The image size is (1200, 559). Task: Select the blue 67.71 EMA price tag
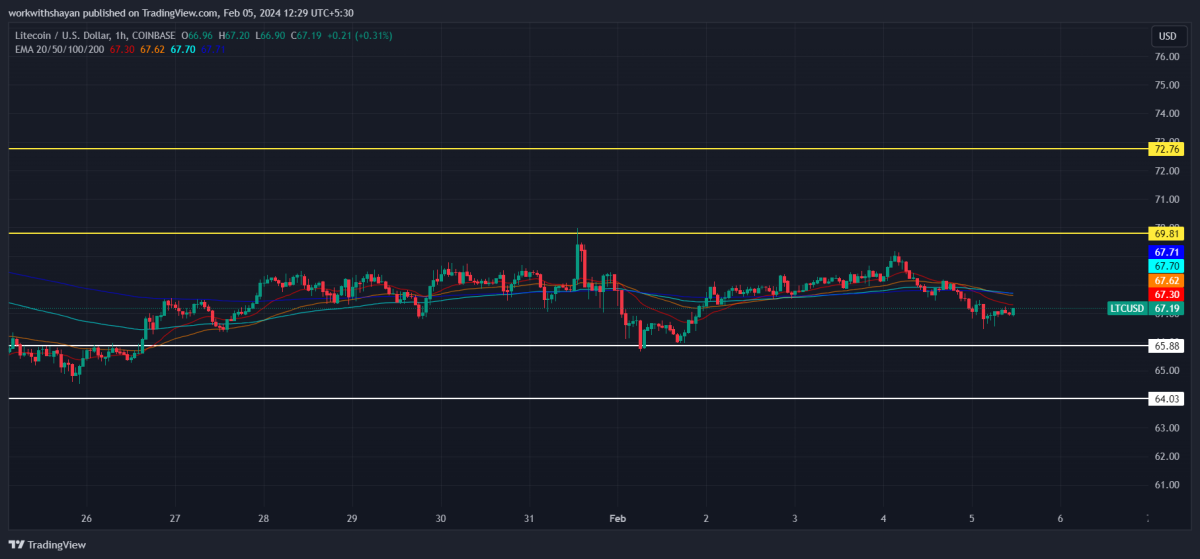[x=1166, y=252]
